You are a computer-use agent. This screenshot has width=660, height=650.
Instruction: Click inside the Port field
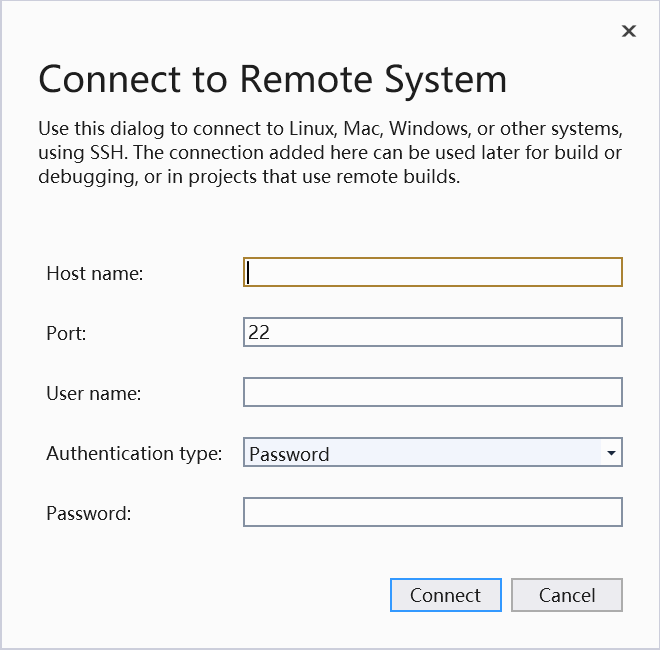pyautogui.click(x=433, y=332)
